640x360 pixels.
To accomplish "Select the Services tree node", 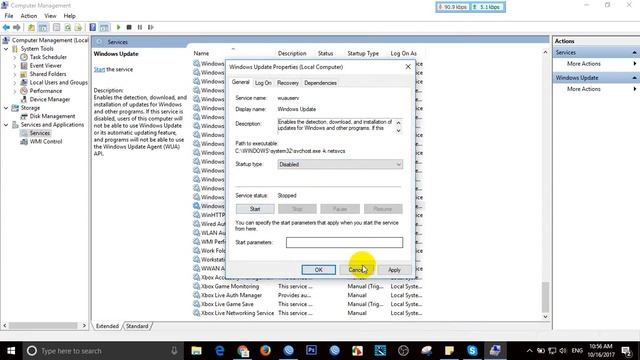I will (x=40, y=133).
